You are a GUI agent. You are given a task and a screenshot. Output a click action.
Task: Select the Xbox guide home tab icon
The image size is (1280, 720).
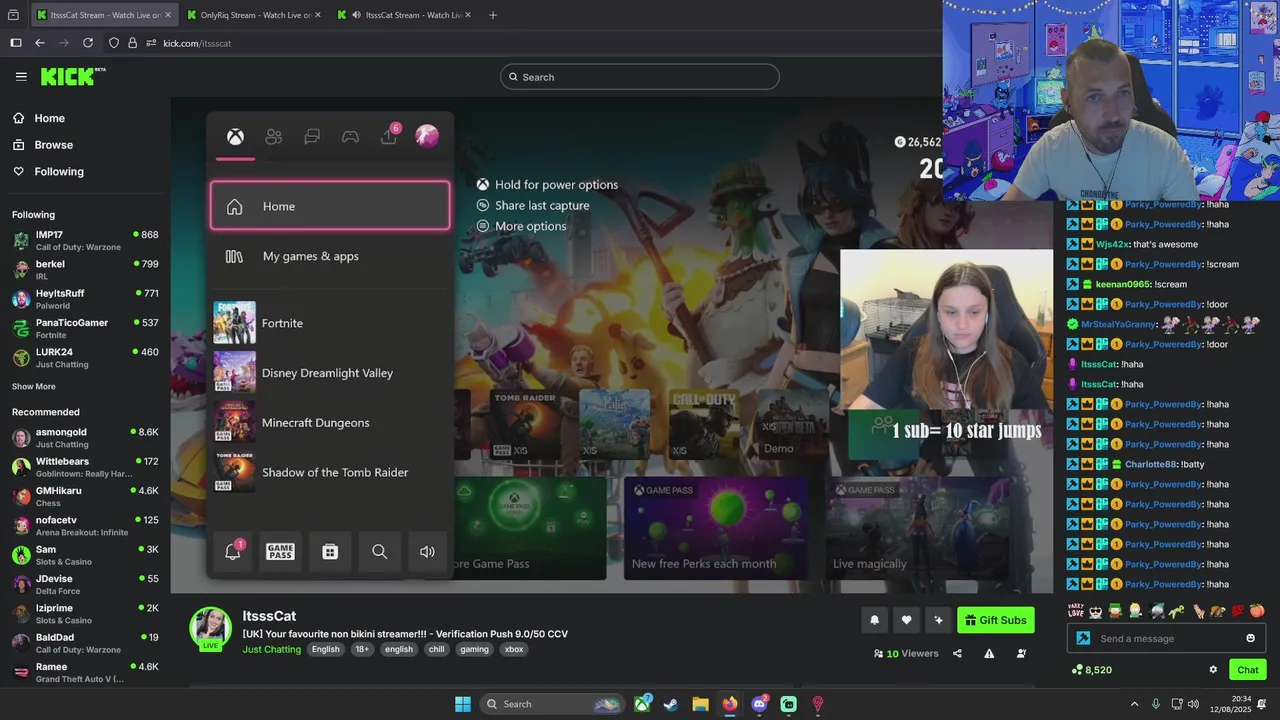click(x=235, y=137)
